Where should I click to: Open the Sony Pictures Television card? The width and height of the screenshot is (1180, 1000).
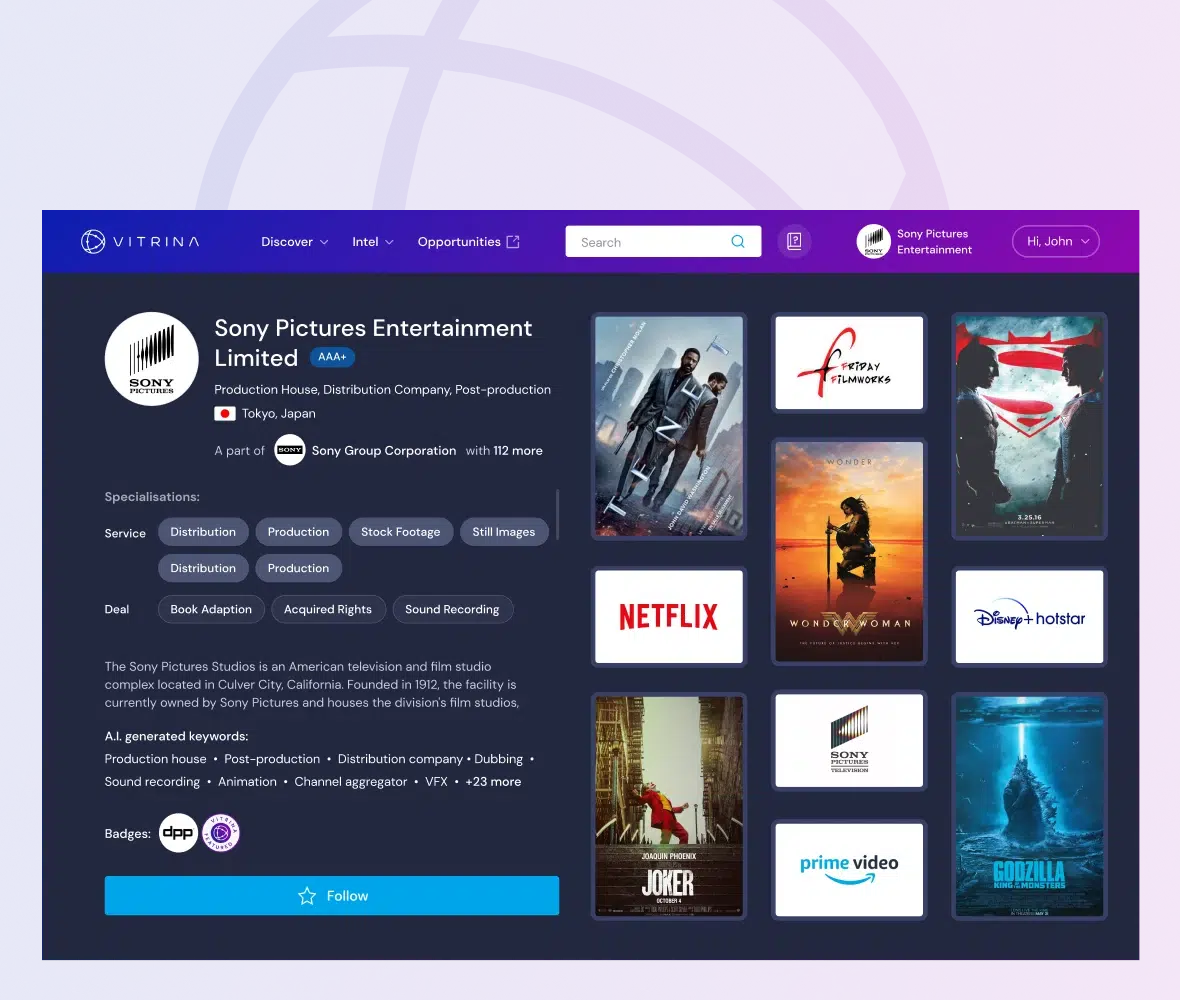(849, 740)
